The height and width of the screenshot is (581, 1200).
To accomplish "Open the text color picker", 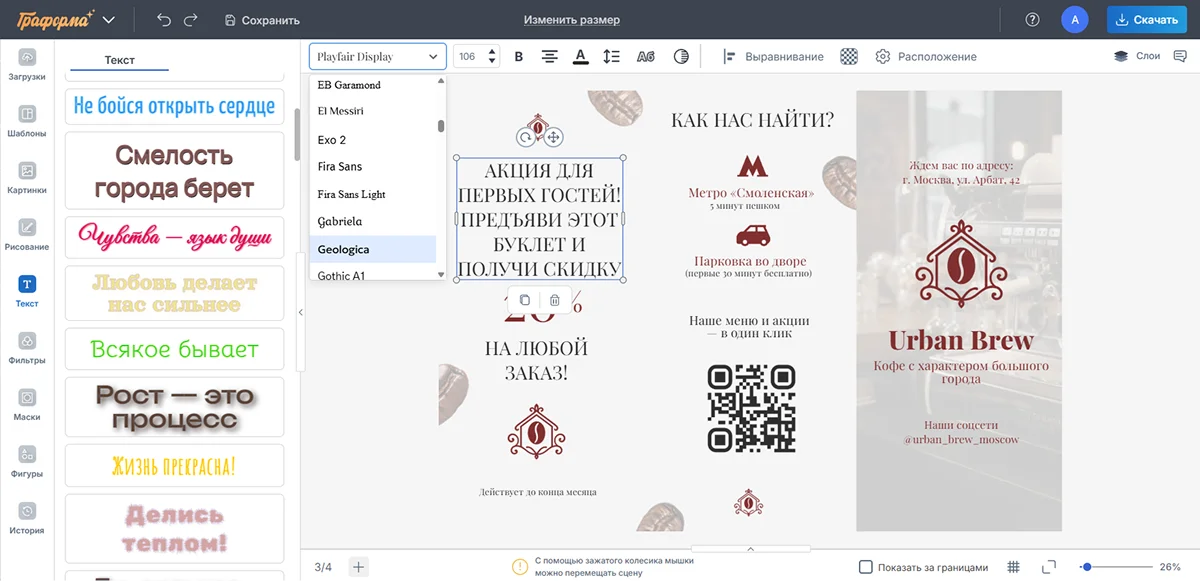I will [x=580, y=57].
